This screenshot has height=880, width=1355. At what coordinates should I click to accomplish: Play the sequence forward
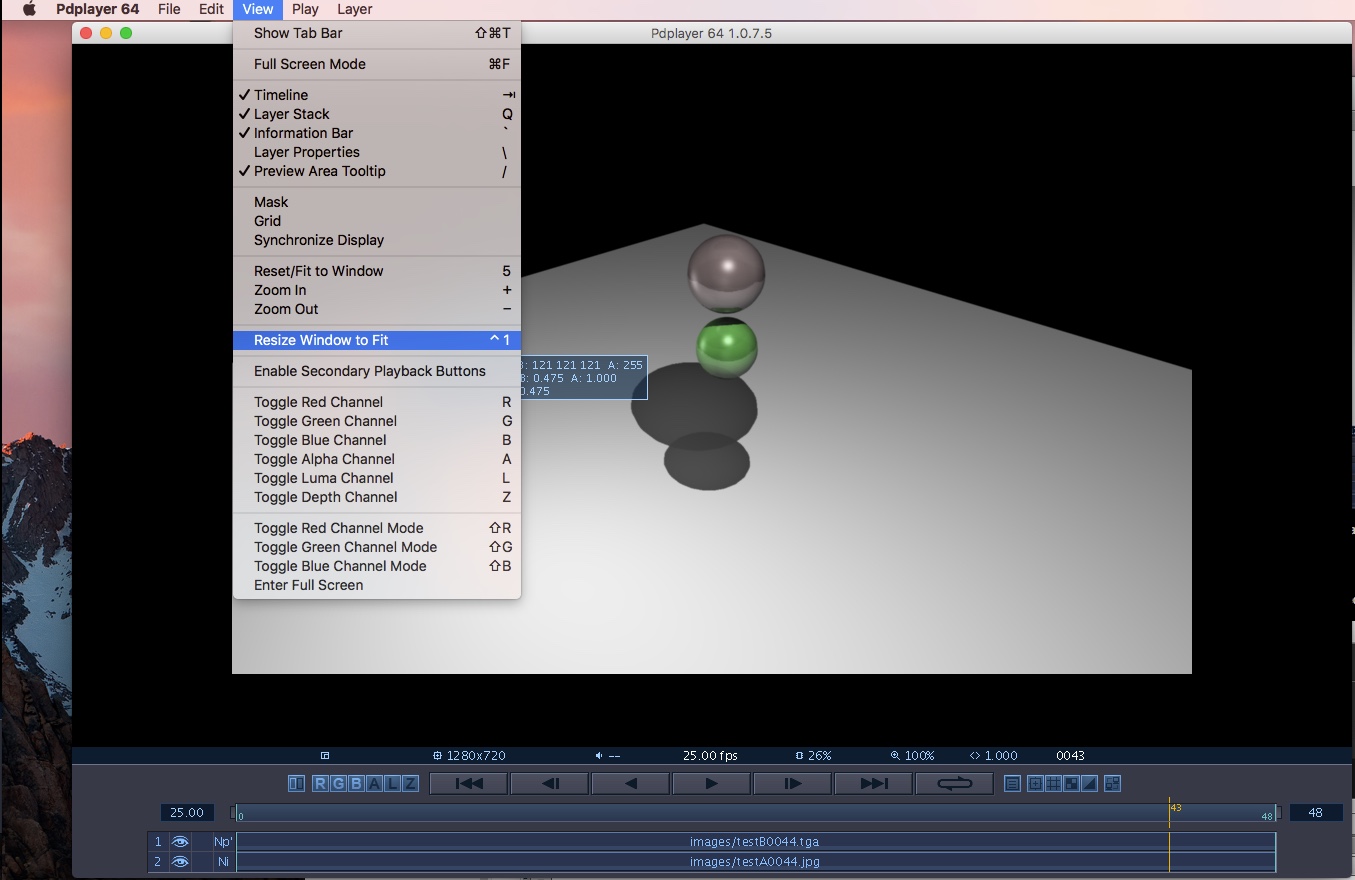(x=712, y=784)
